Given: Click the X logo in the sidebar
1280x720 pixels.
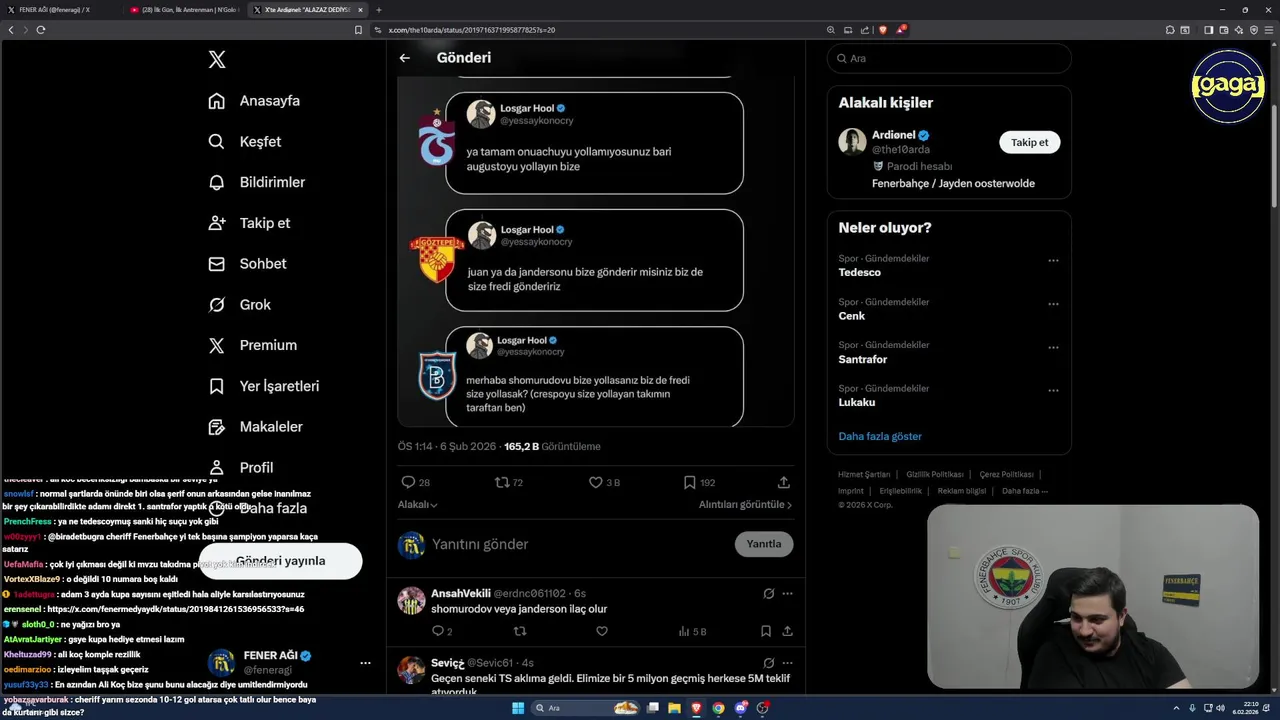Looking at the screenshot, I should point(217,60).
